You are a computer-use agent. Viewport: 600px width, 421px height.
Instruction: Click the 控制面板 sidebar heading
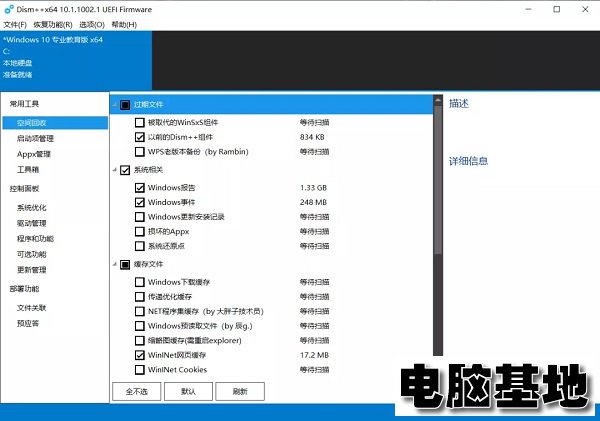pyautogui.click(x=24, y=189)
